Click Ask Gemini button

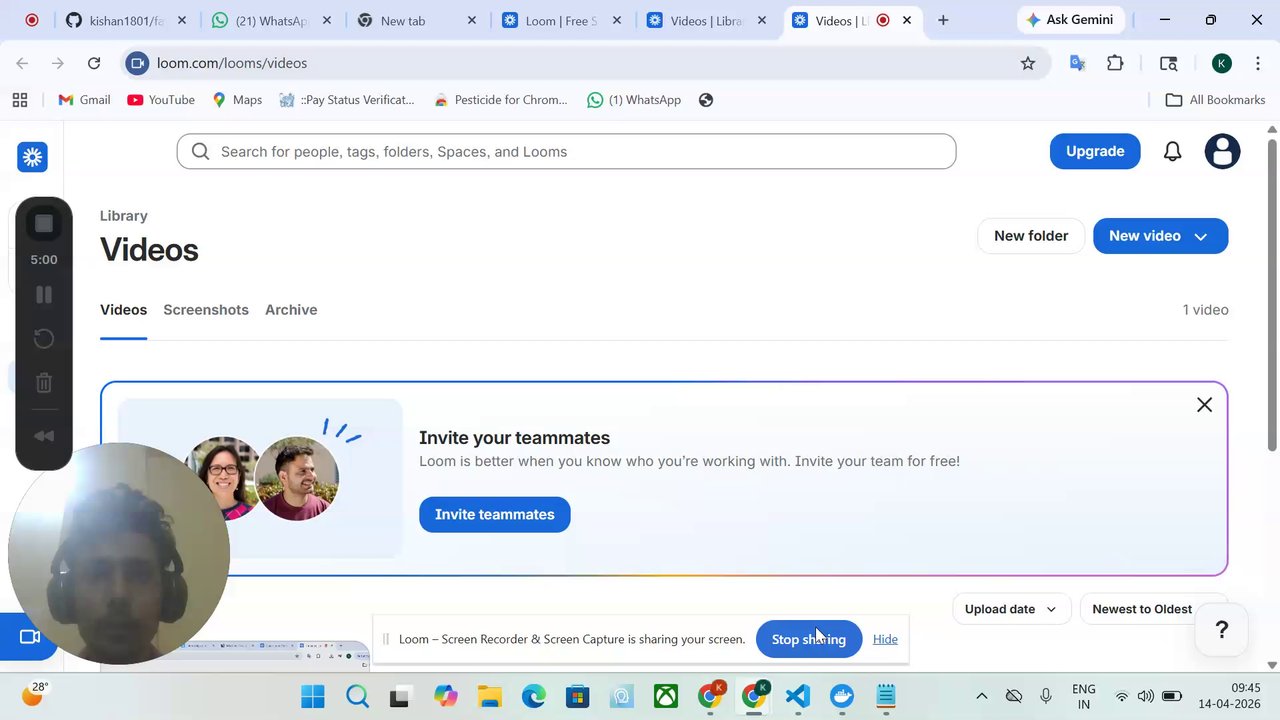[x=1070, y=20]
